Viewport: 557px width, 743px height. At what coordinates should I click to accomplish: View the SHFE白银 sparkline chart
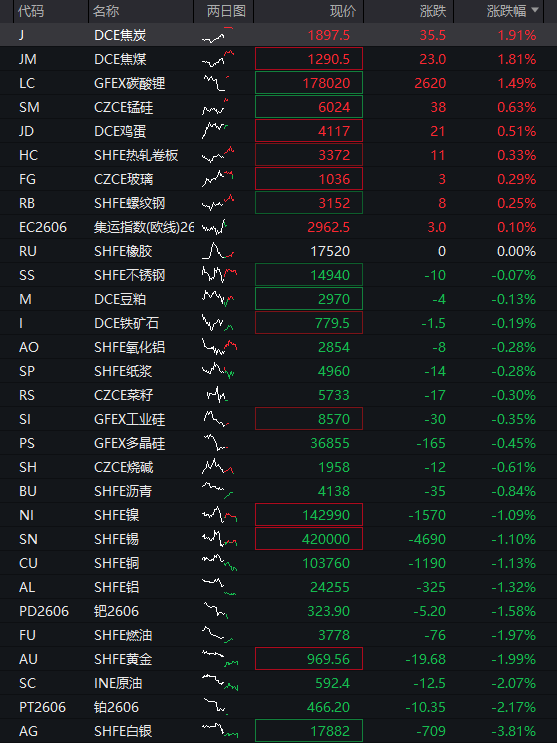pos(219,731)
